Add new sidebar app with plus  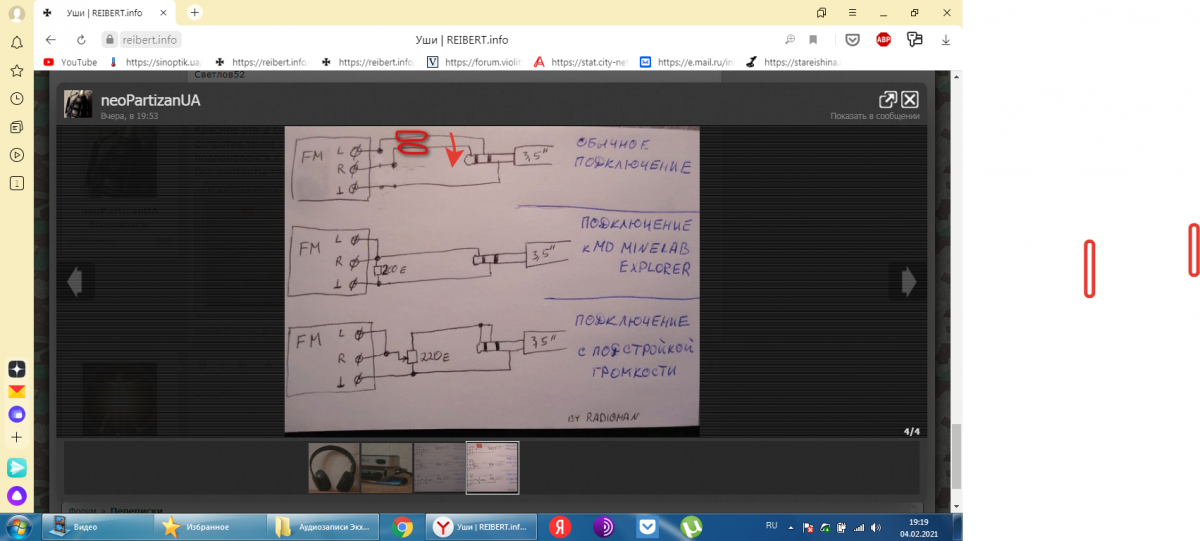pyautogui.click(x=17, y=437)
